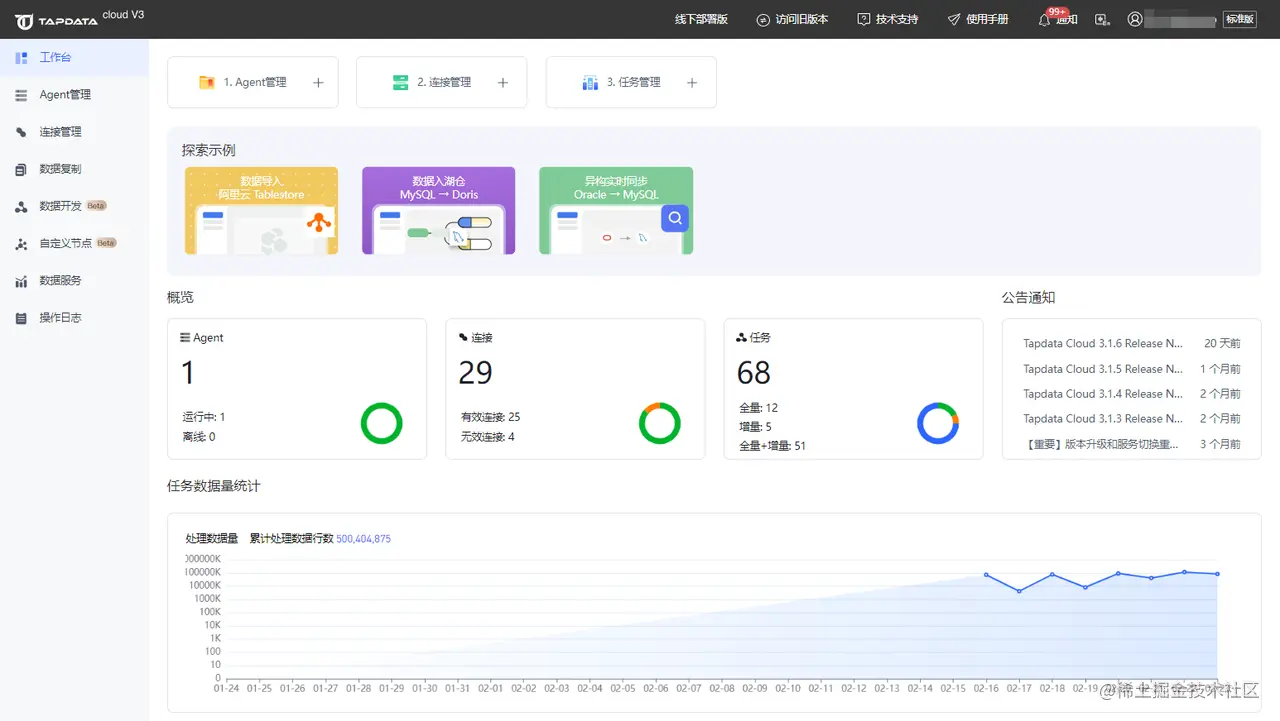The image size is (1280, 721).
Task: Click the chart data point for 02-17
Action: (1019, 591)
